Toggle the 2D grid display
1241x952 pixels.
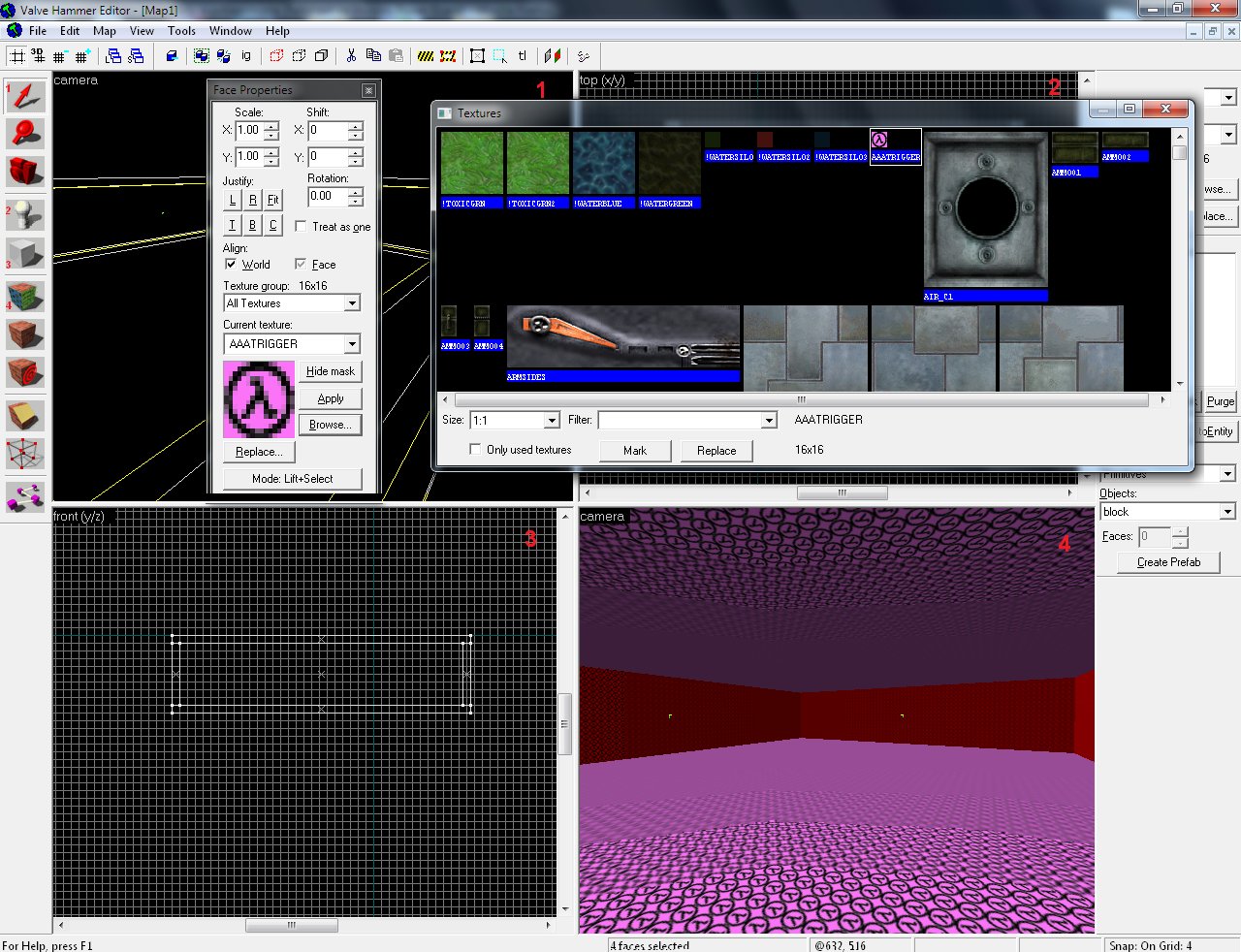16,56
